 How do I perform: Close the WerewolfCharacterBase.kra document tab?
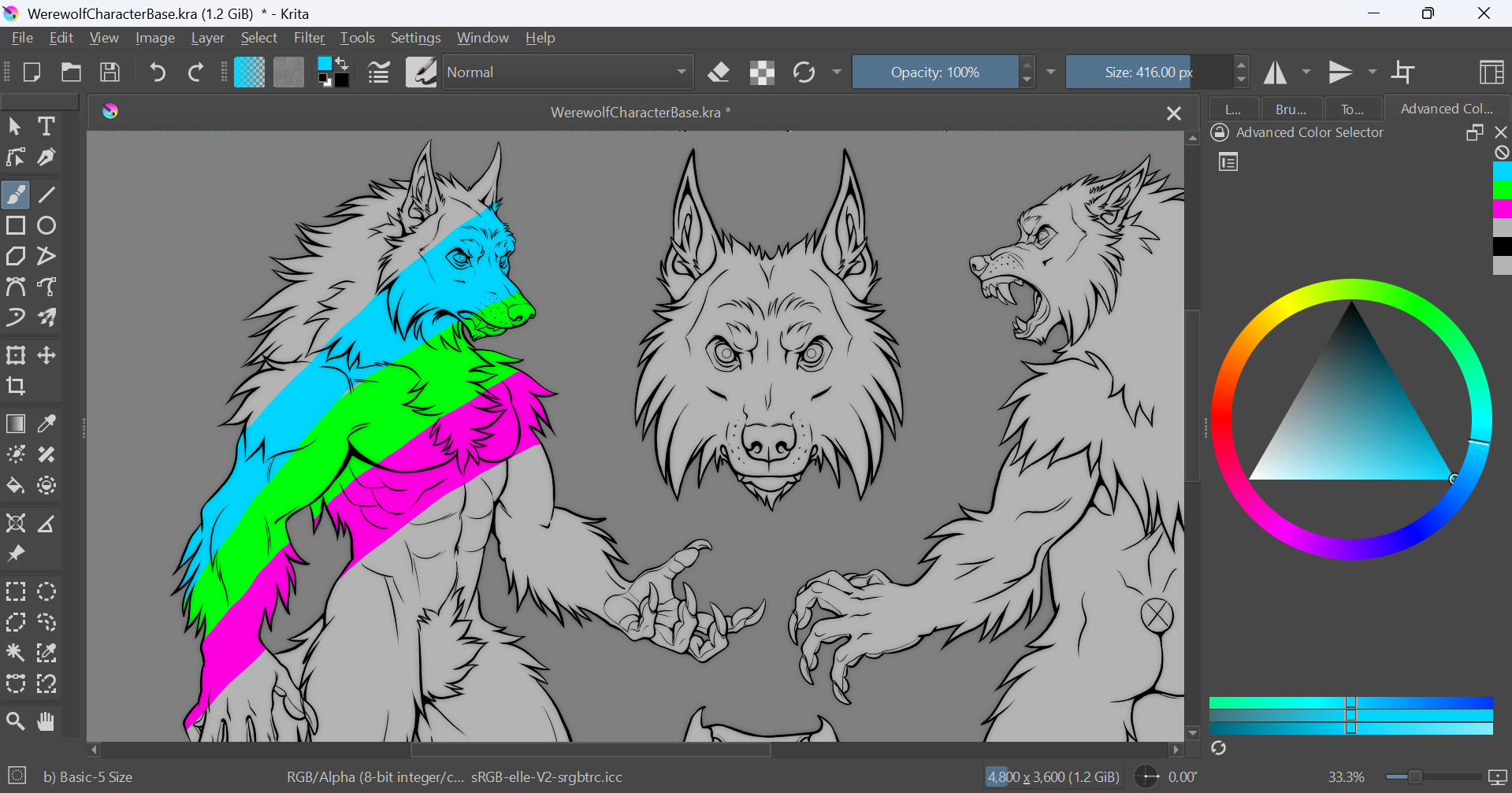[x=1173, y=113]
